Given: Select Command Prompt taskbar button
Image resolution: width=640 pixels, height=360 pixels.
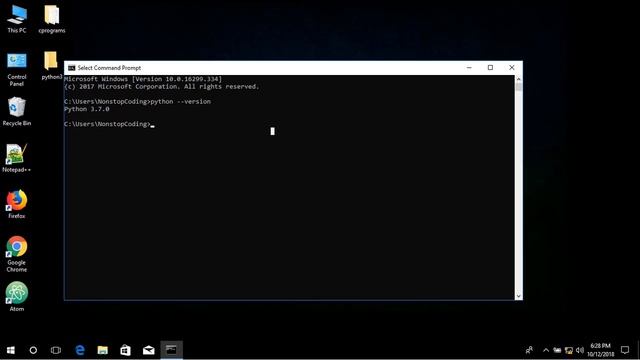Looking at the screenshot, I should (x=171, y=350).
